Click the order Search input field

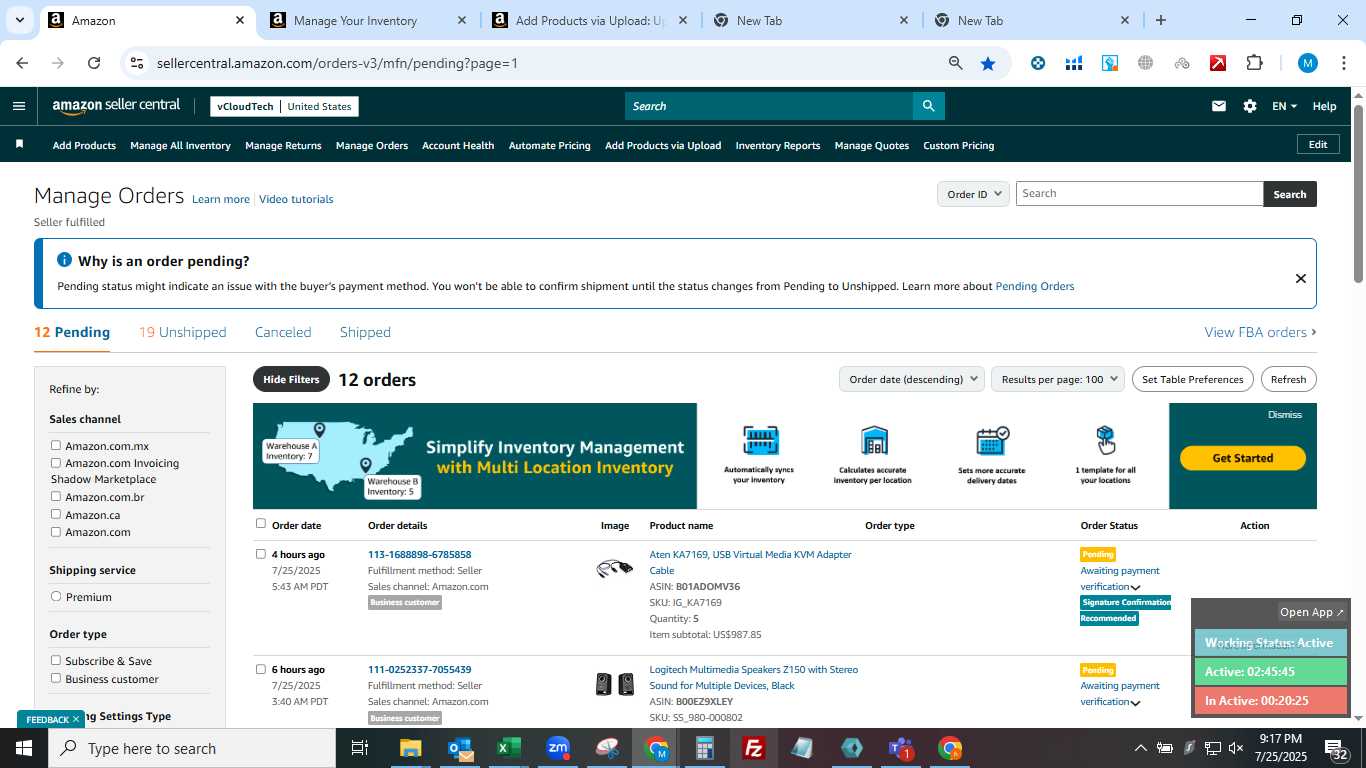tap(1140, 194)
